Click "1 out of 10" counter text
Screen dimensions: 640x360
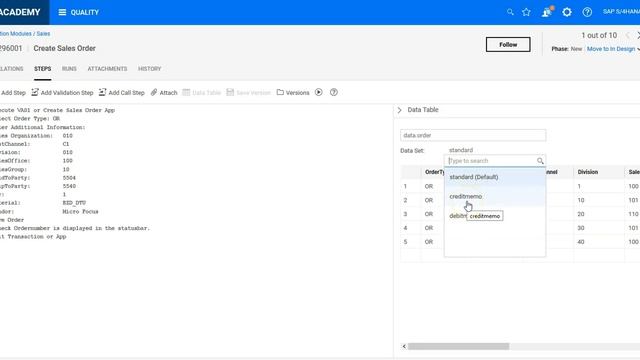click(x=599, y=36)
